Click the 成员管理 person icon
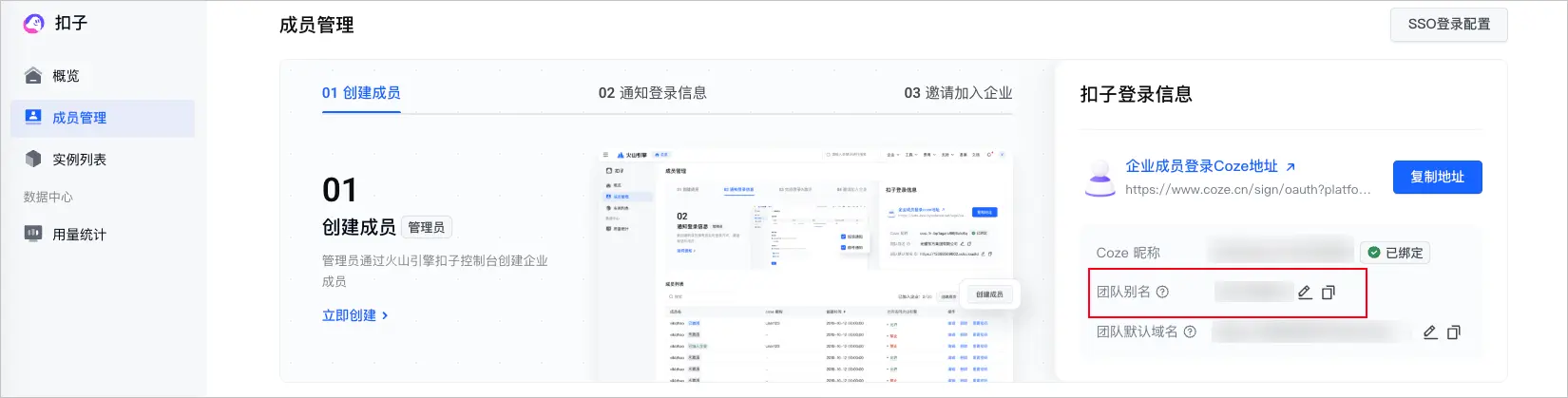Viewport: 1568px width, 398px height. tap(33, 117)
